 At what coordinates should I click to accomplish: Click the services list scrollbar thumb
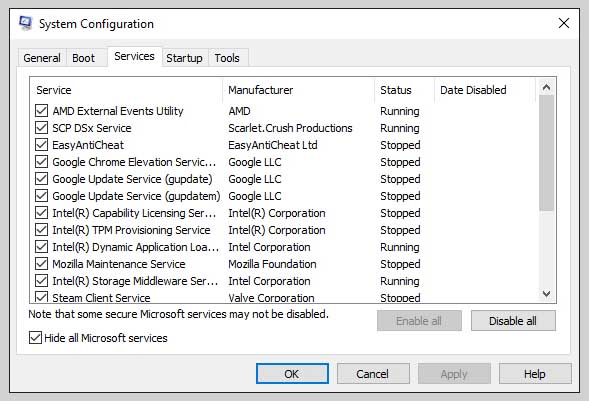tap(547, 153)
